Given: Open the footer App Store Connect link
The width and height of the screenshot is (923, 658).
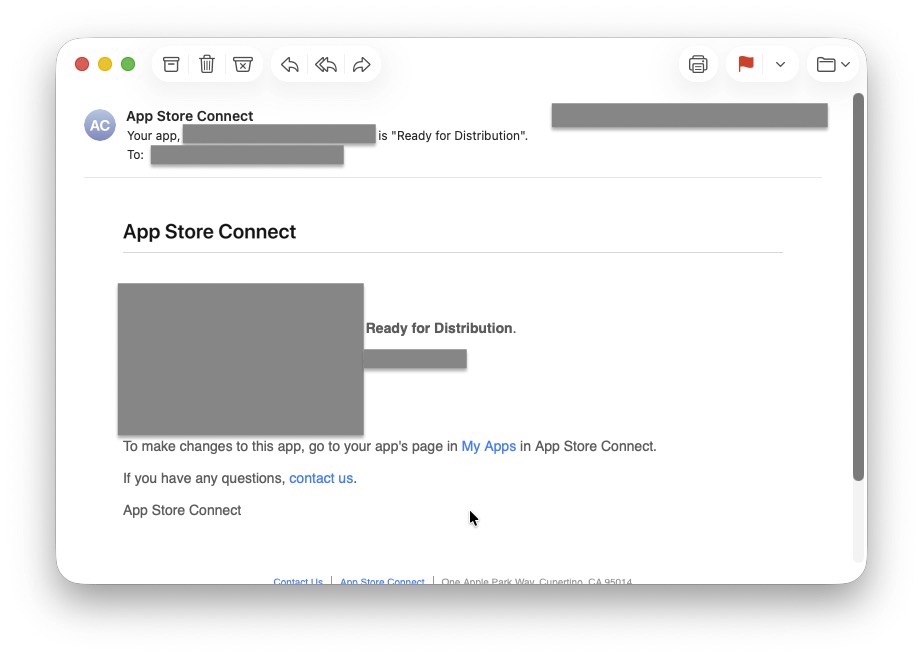Looking at the screenshot, I should [382, 581].
